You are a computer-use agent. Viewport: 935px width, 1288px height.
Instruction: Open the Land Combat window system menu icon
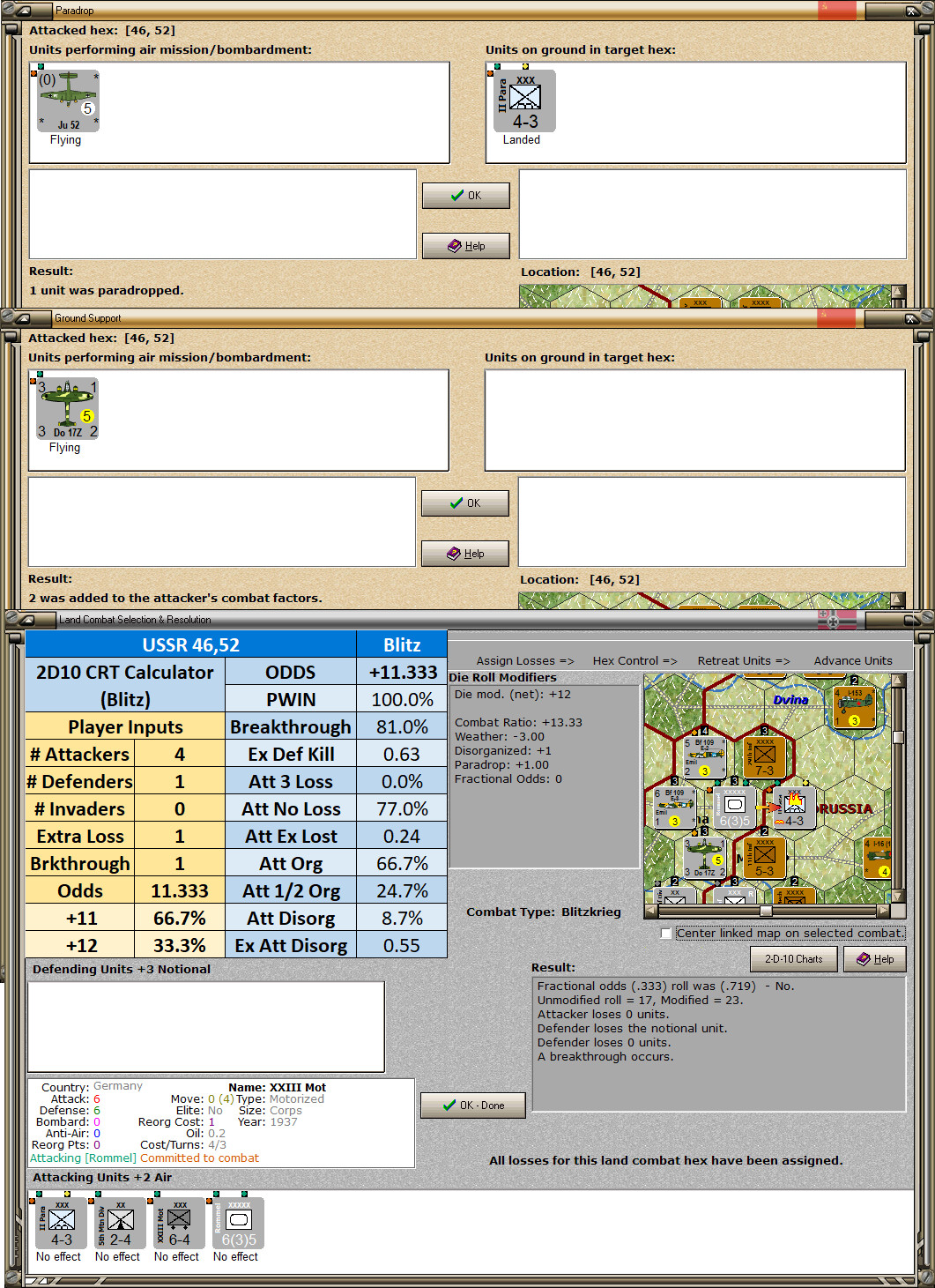pyautogui.click(x=26, y=620)
